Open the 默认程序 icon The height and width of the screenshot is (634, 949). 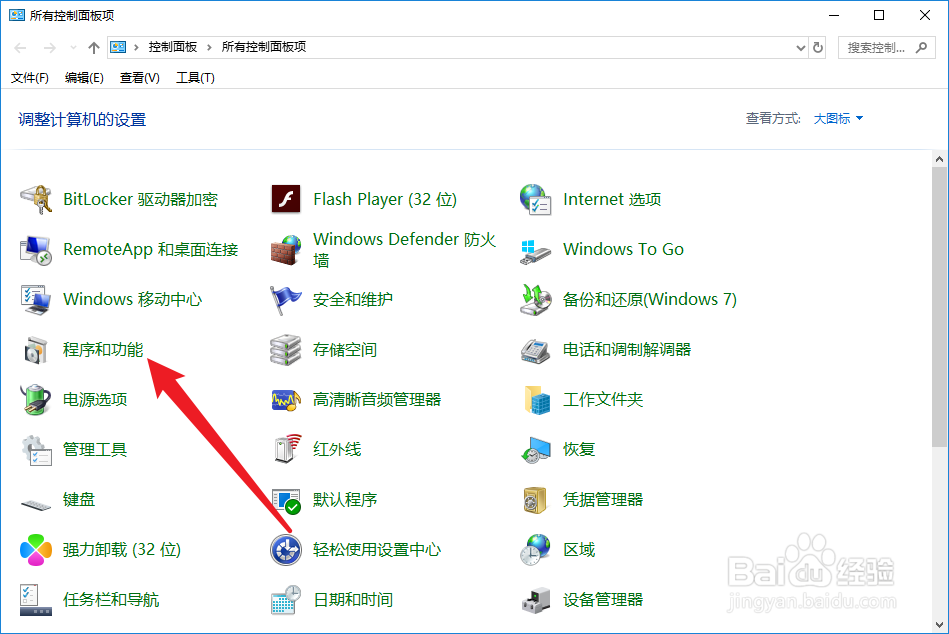click(286, 500)
